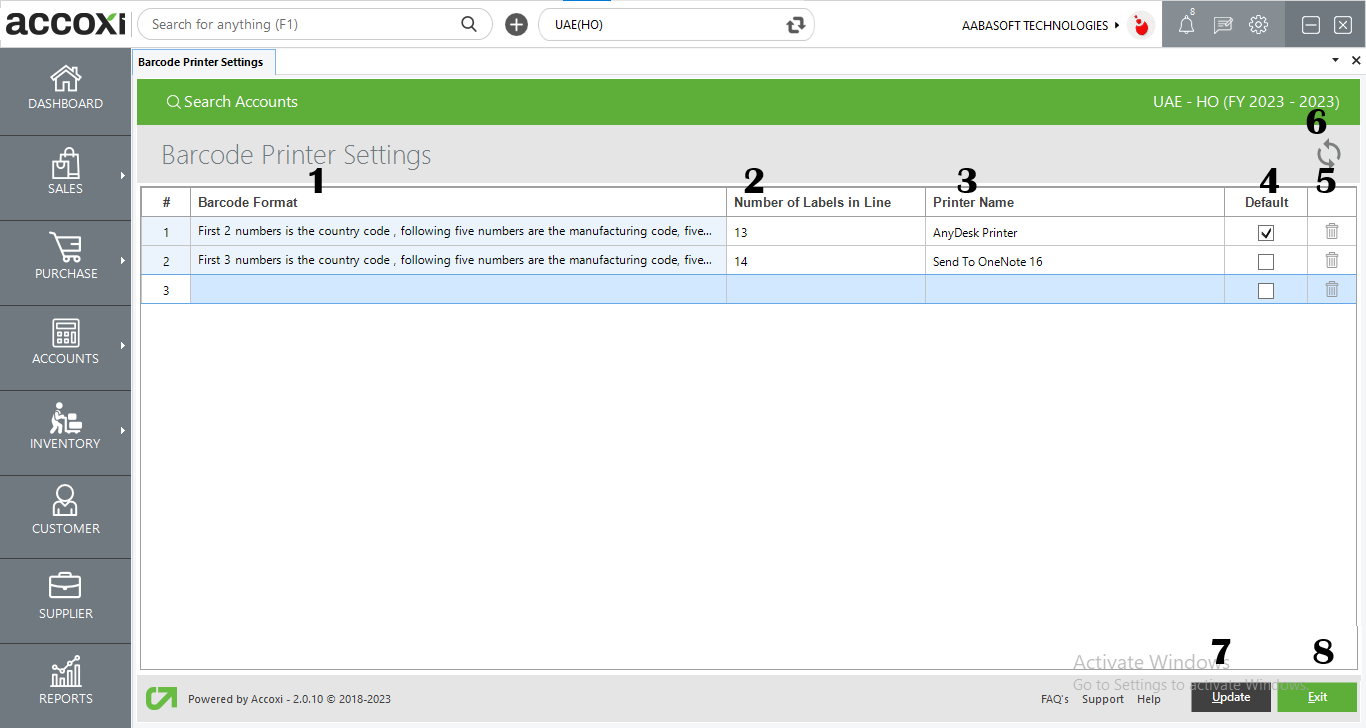Open the settings gear icon
The image size is (1366, 728).
pos(1258,24)
